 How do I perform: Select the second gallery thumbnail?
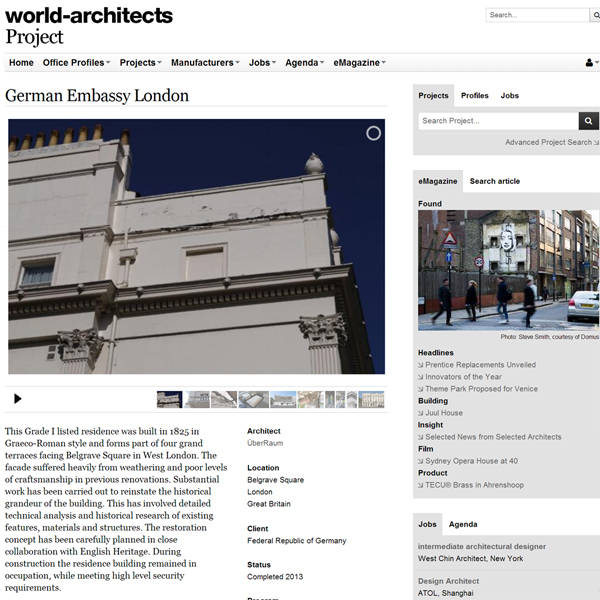pos(197,399)
